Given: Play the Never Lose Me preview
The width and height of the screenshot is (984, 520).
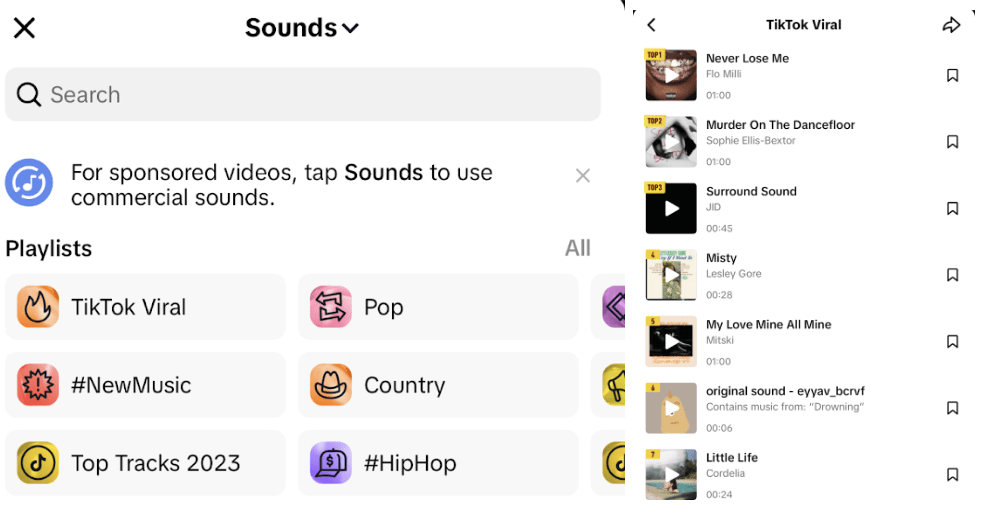Looking at the screenshot, I should (671, 75).
